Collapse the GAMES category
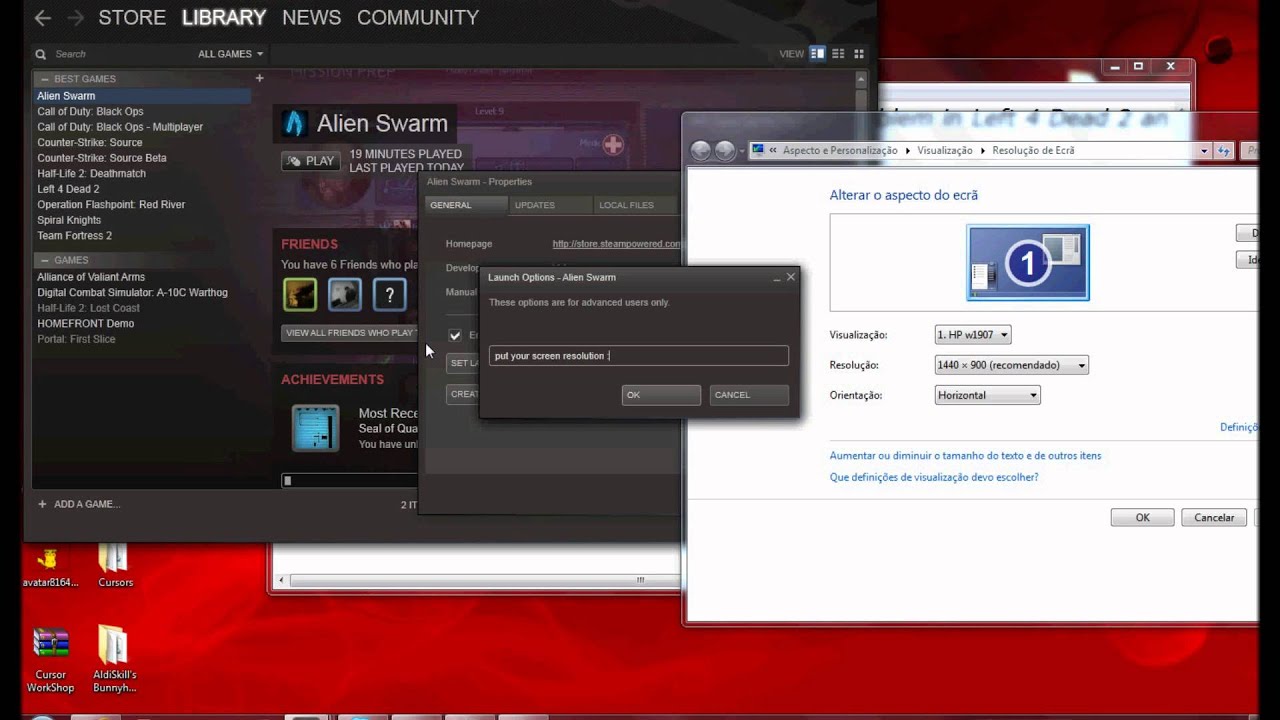Image resolution: width=1280 pixels, height=720 pixels. (45, 260)
